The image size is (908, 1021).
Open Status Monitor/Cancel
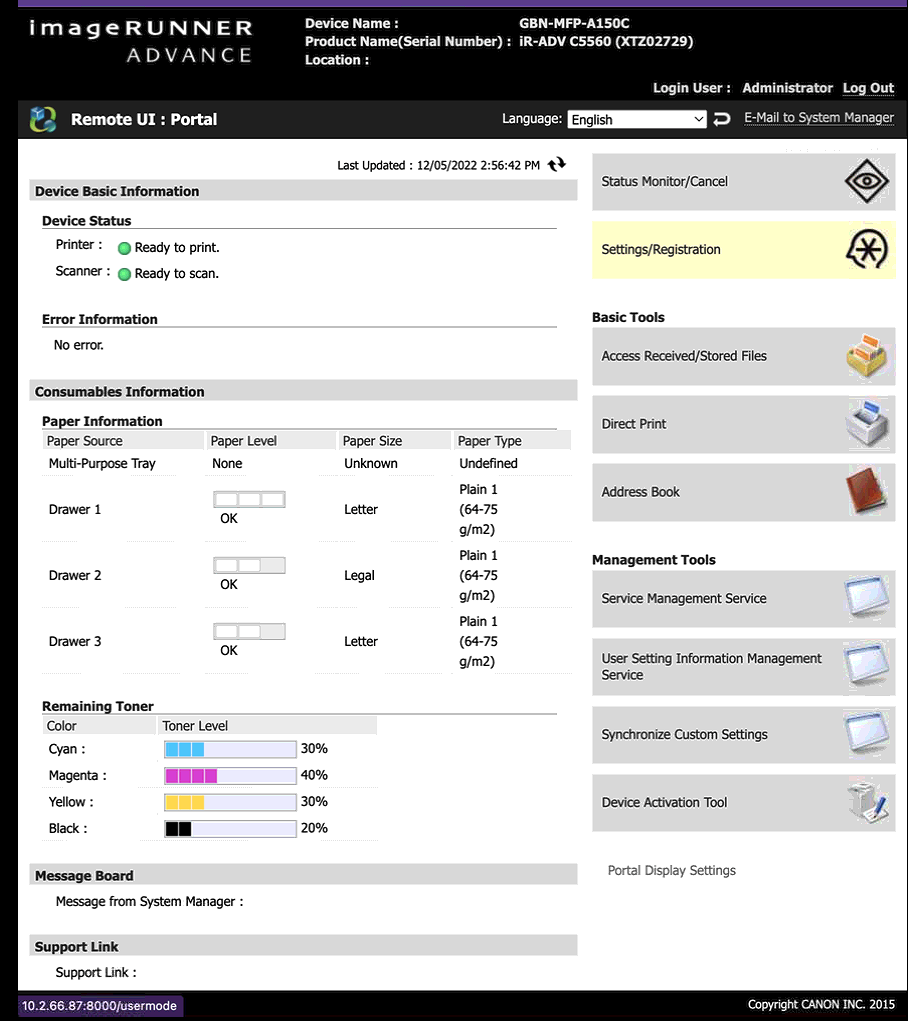744,182
